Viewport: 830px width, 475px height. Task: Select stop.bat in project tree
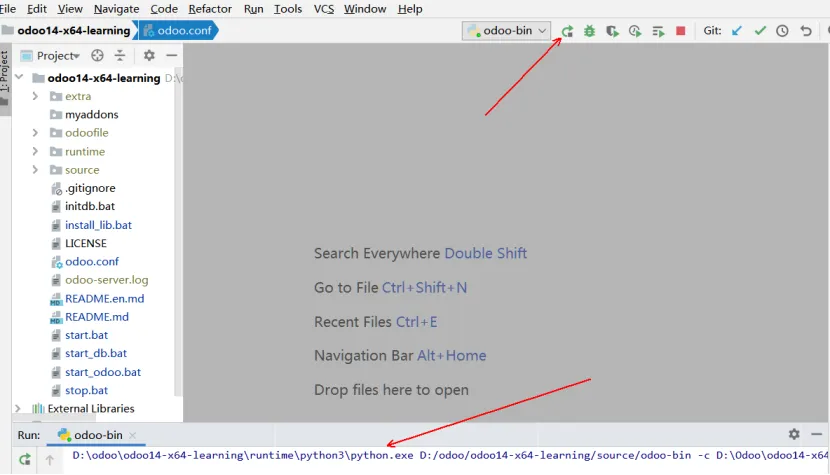[86, 390]
